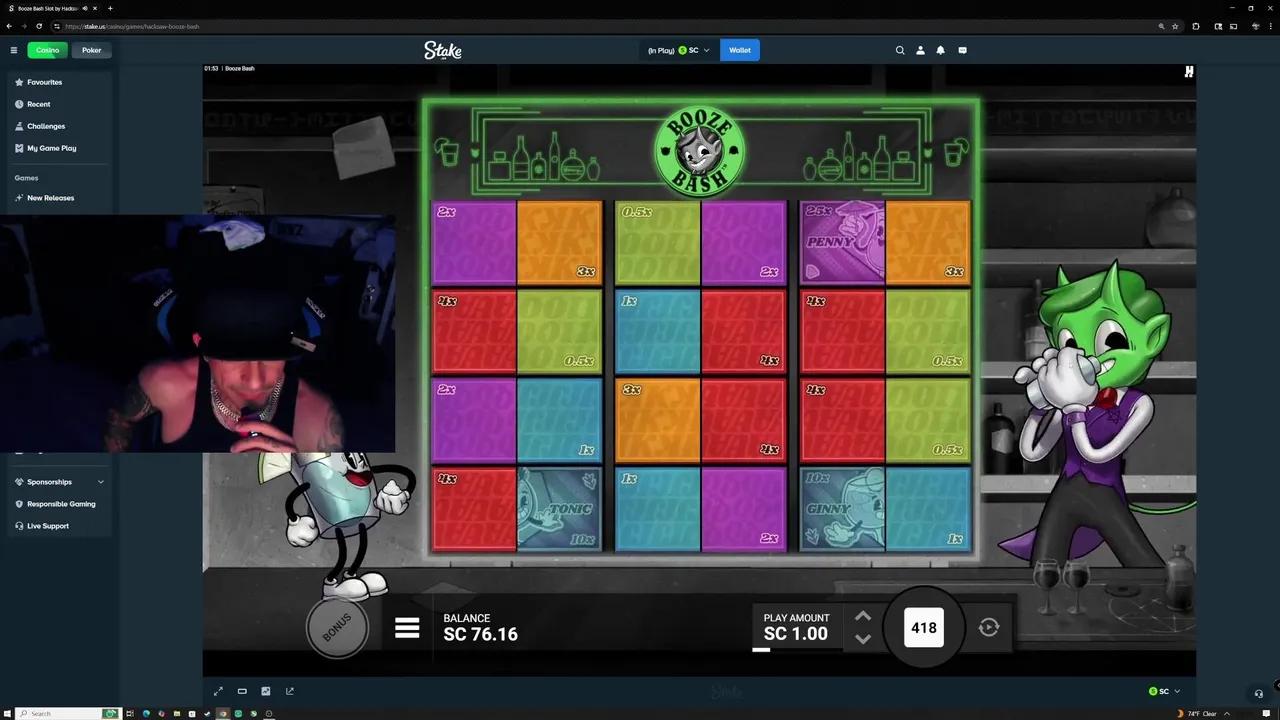Click the Tonic 10x character tile
This screenshot has height=720, width=1280.
coord(559,509)
